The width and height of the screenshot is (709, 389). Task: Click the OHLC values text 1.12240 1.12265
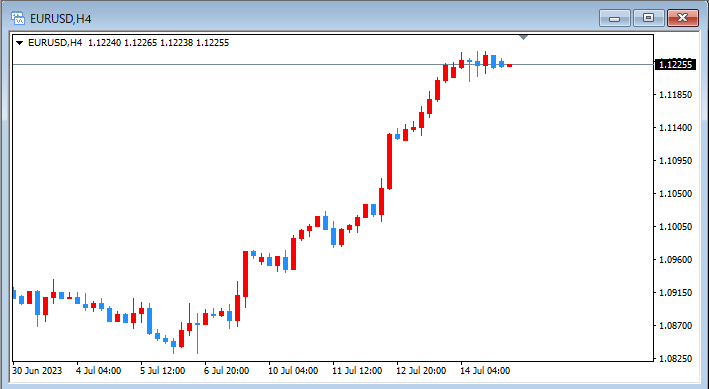123,43
